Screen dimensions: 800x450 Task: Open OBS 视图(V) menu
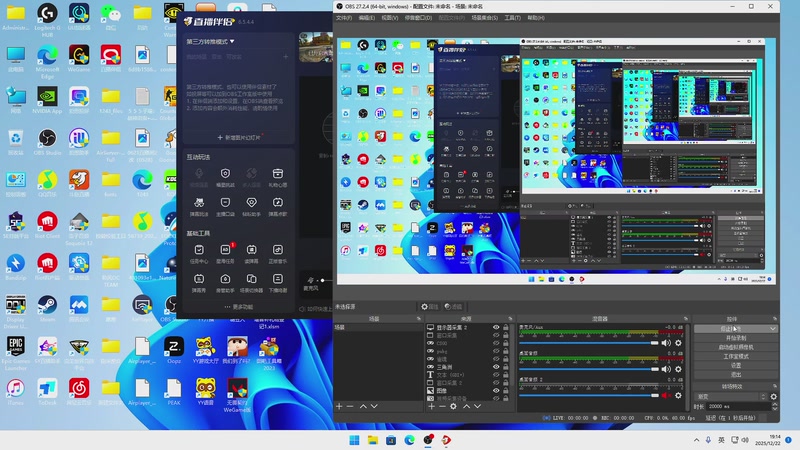[390, 17]
